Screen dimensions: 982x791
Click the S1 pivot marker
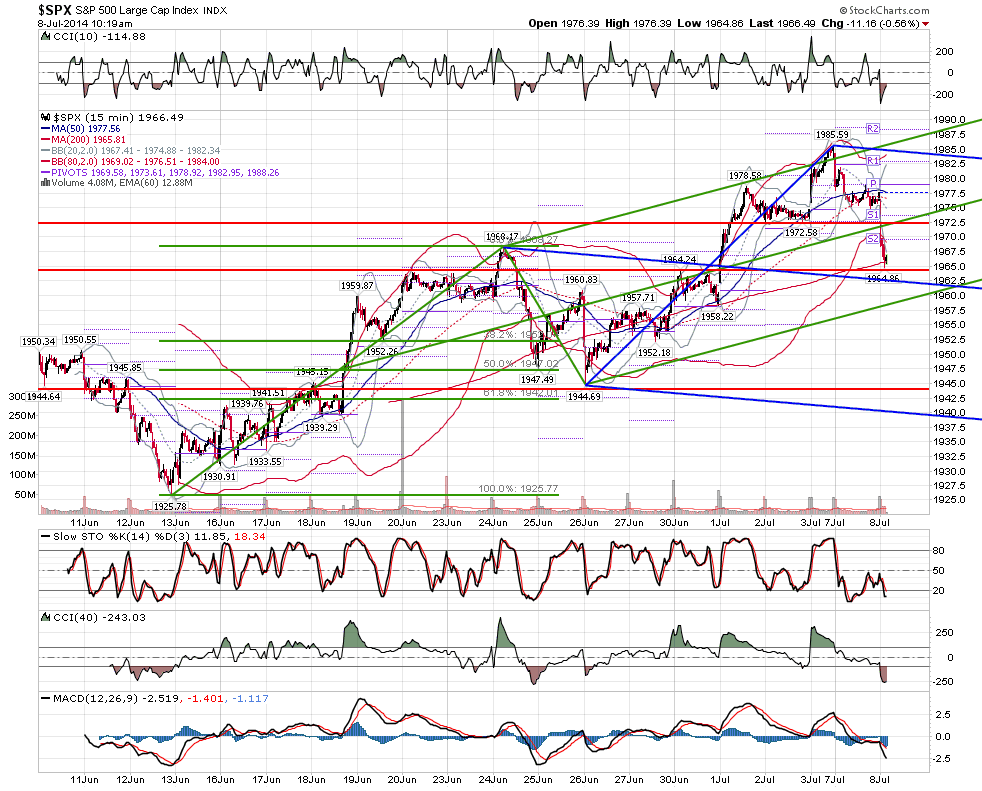point(873,215)
